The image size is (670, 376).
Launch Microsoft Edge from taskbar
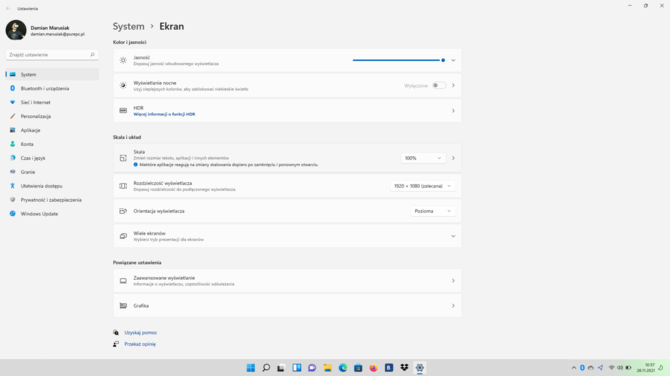[343, 367]
